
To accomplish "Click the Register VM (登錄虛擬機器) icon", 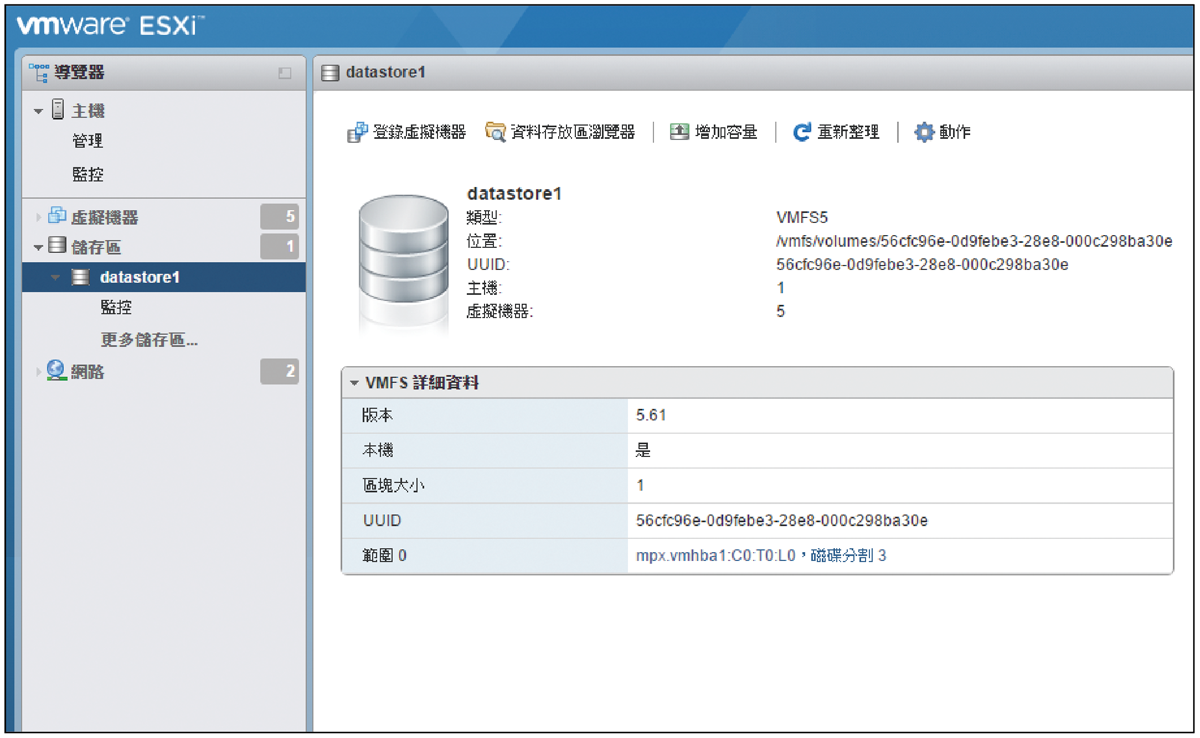I will tap(357, 132).
